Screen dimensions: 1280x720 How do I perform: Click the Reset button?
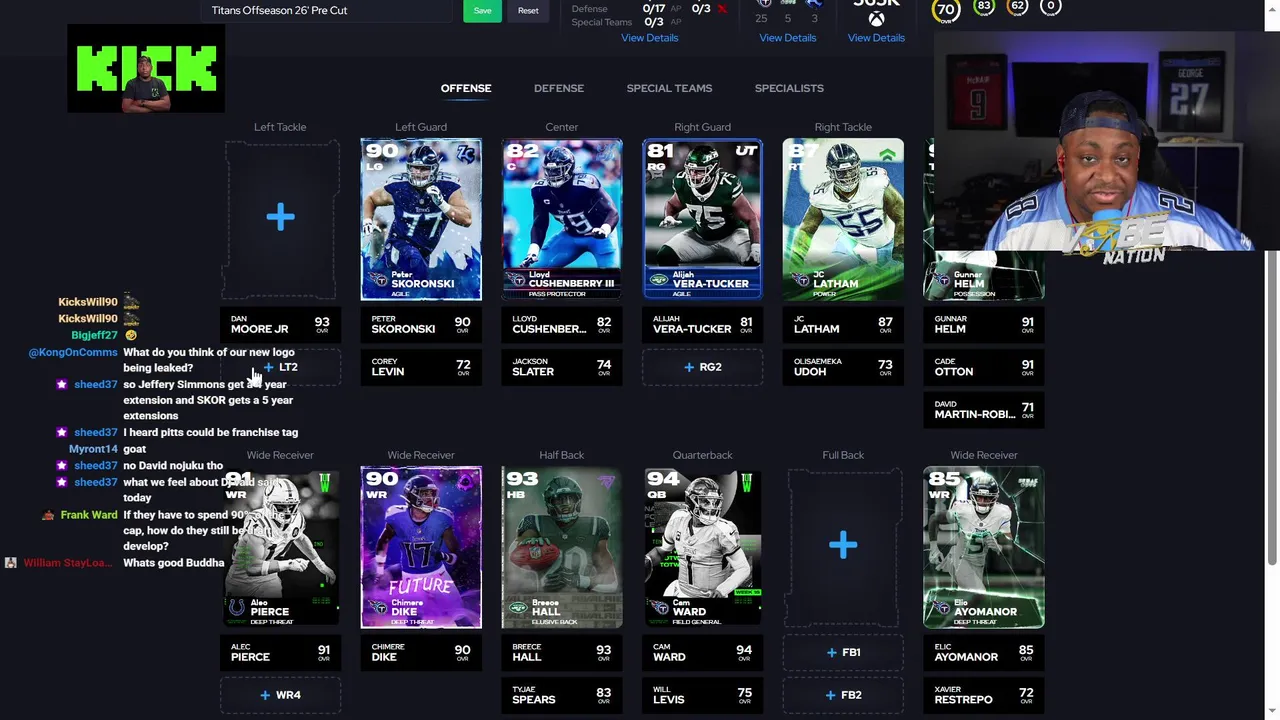pos(528,10)
